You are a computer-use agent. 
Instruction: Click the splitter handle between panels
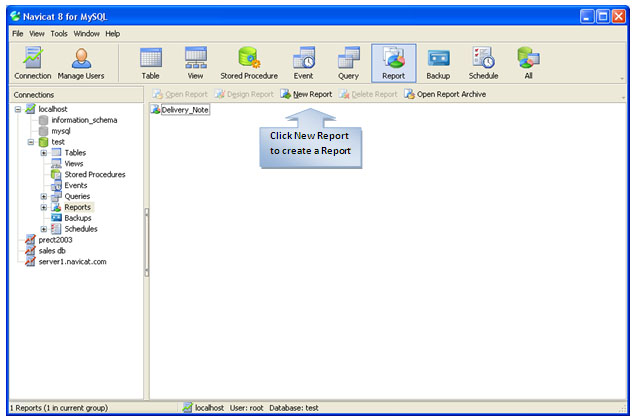(146, 243)
